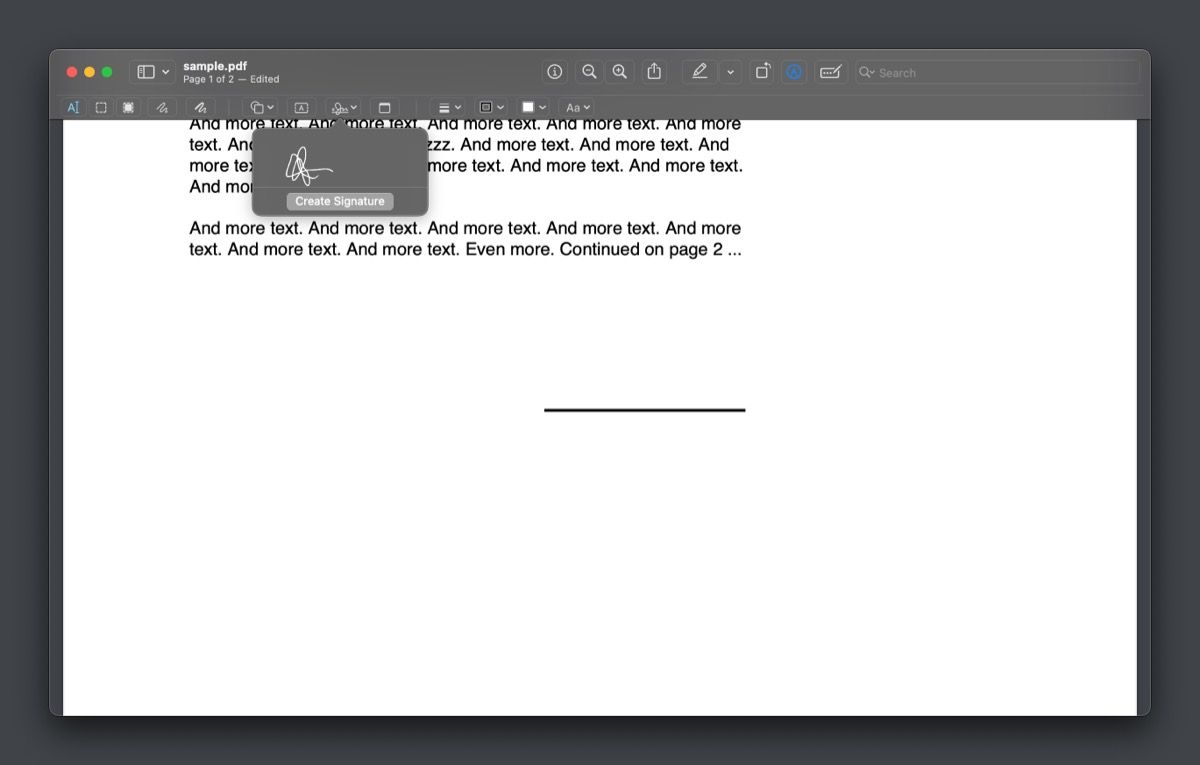Click the Share icon
This screenshot has height=765, width=1200.
[655, 71]
